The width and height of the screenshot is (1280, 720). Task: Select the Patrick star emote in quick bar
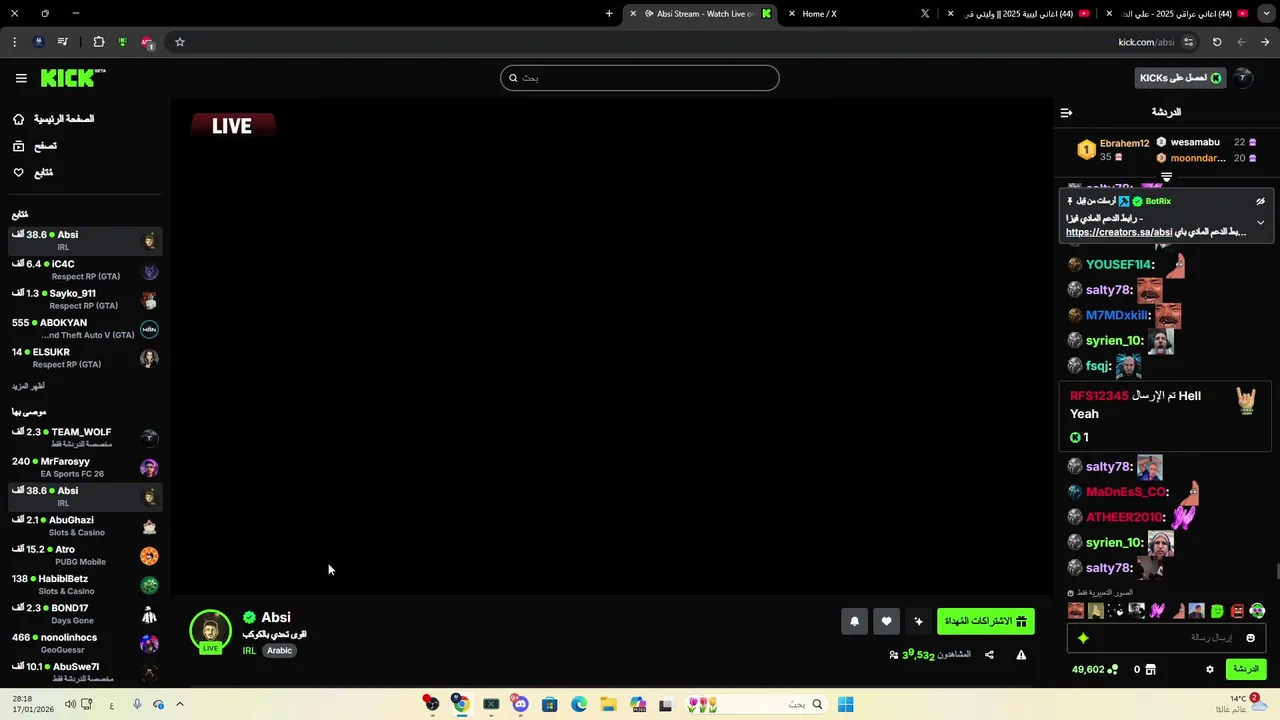[x=1177, y=611]
